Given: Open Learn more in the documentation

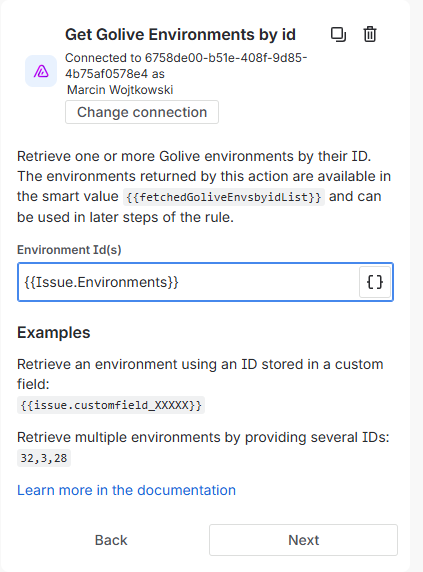Looking at the screenshot, I should (x=127, y=490).
